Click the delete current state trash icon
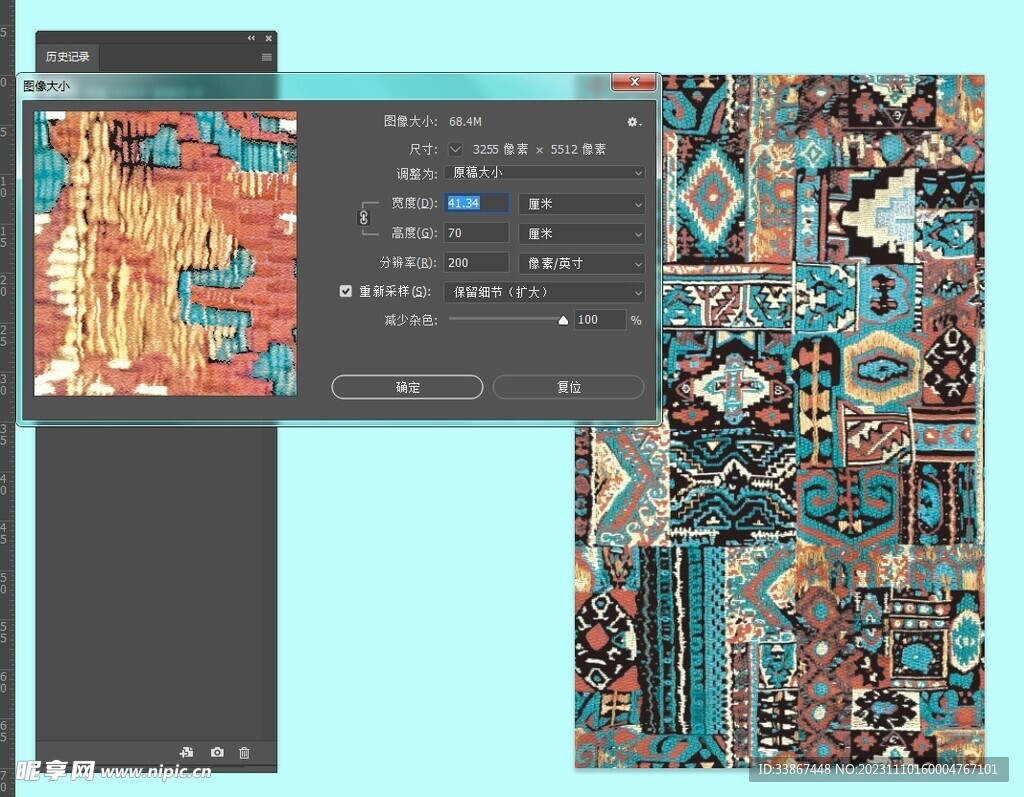This screenshot has width=1024, height=797. [x=244, y=752]
